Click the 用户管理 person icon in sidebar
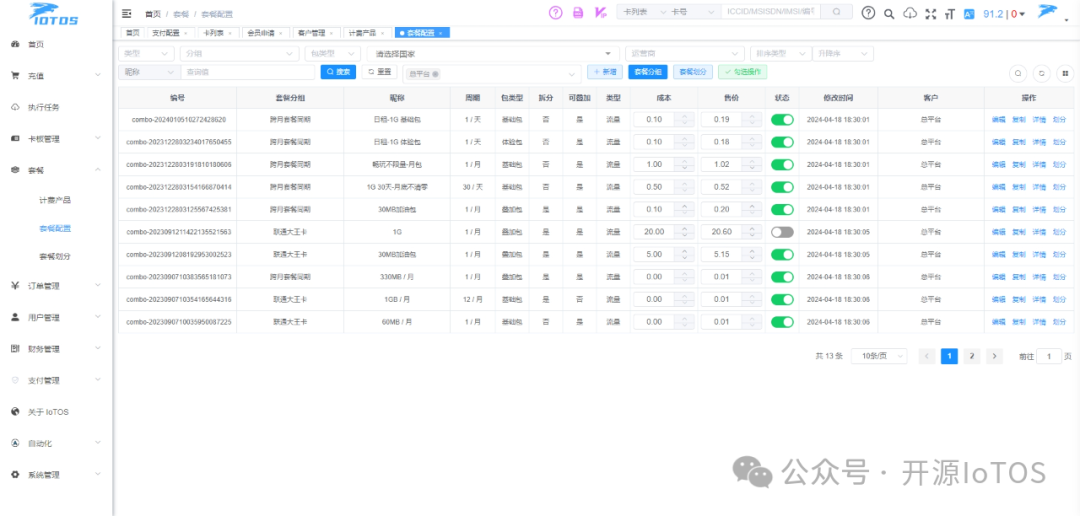Image resolution: width=1080 pixels, height=516 pixels. pos(15,318)
